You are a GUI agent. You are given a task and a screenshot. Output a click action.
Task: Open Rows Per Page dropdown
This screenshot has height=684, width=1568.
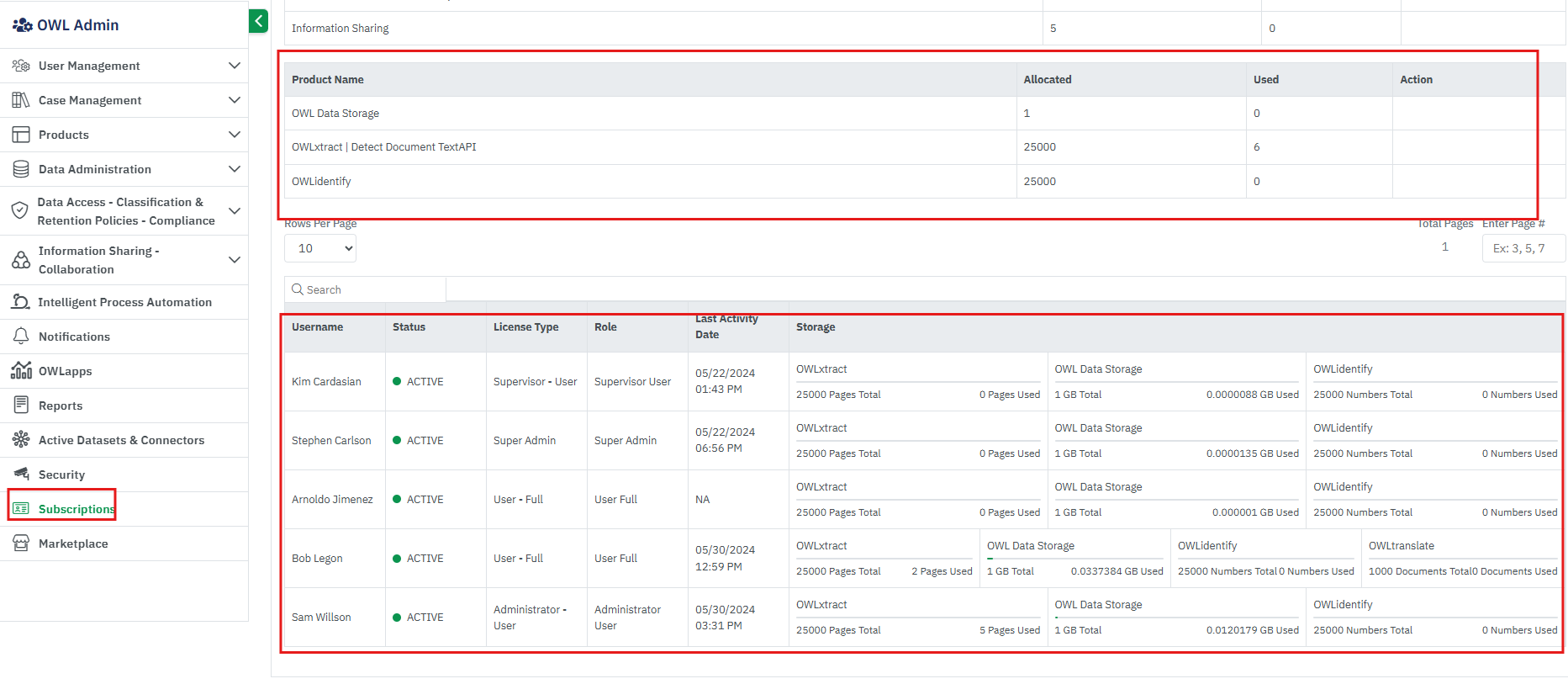(320, 248)
